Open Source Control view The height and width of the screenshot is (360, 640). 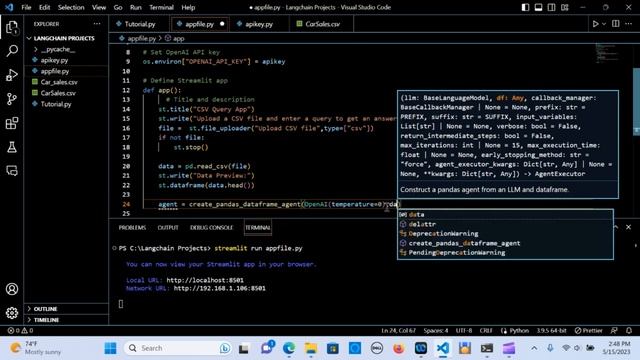coord(12,99)
